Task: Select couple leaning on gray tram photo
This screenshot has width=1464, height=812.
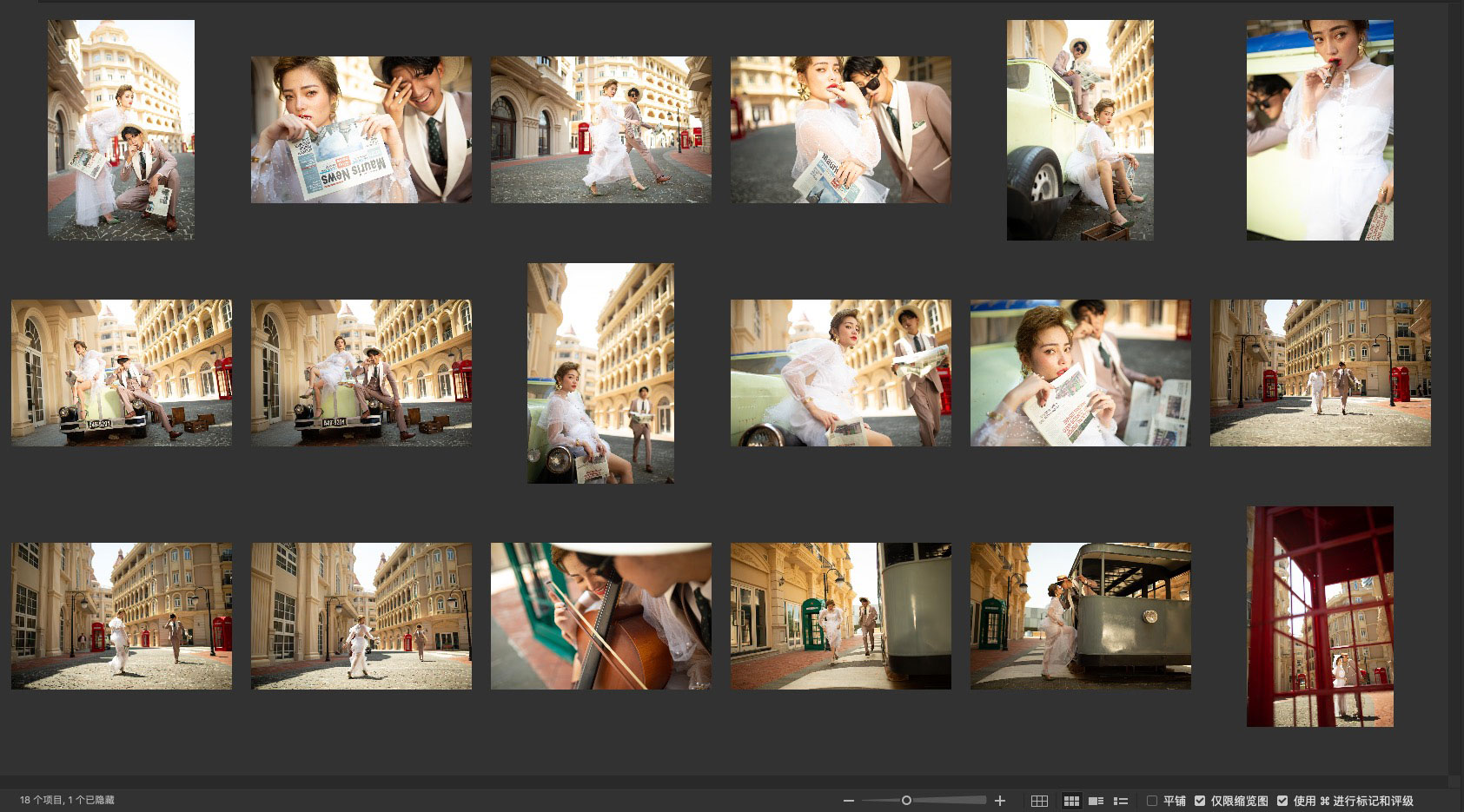Action: tap(1080, 617)
